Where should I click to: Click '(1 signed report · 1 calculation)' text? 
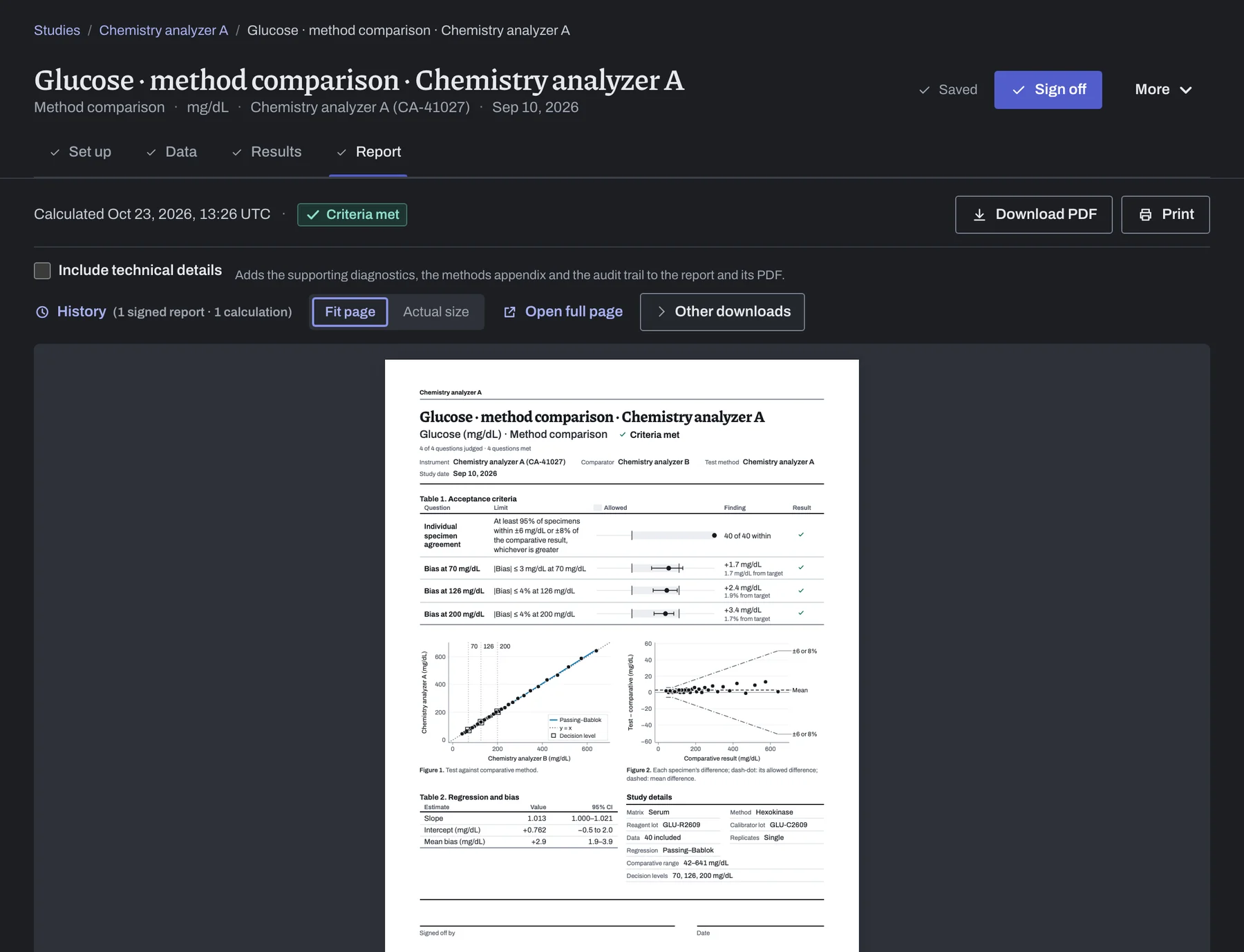202,312
